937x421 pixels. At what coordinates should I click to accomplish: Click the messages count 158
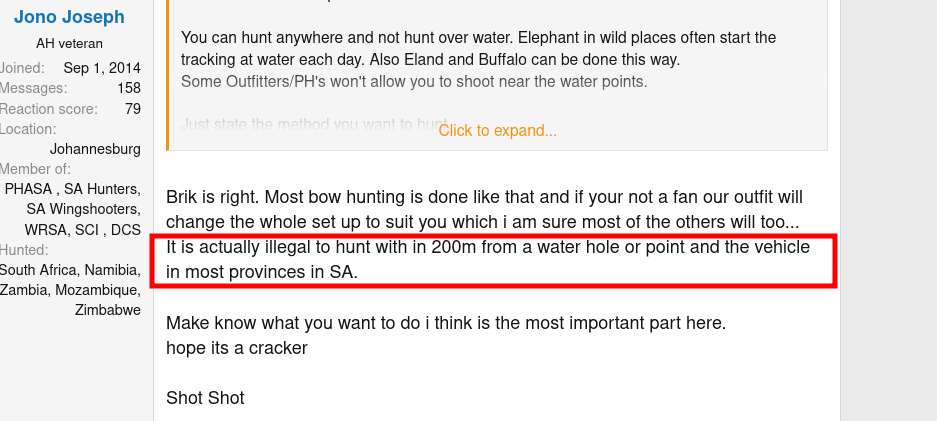click(129, 88)
